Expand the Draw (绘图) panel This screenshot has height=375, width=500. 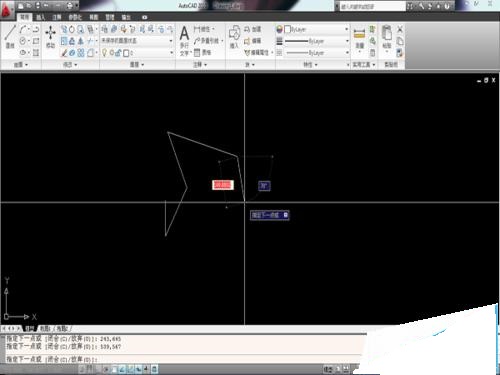[21, 64]
